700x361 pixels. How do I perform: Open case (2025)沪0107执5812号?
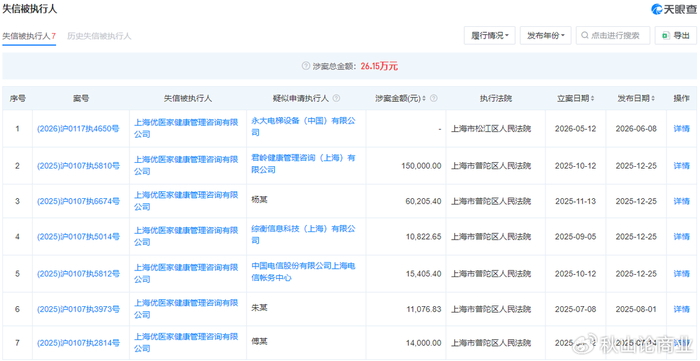[x=78, y=274]
